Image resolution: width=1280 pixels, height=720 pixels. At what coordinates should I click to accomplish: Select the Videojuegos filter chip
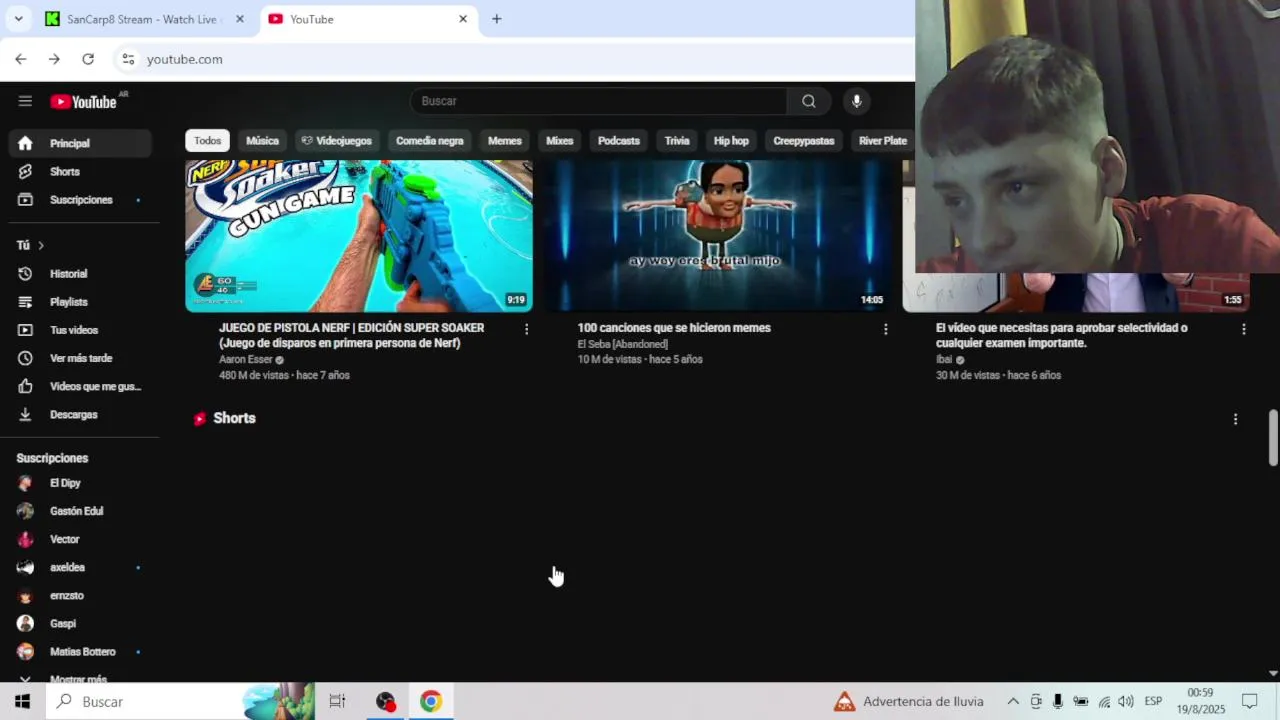tap(336, 141)
